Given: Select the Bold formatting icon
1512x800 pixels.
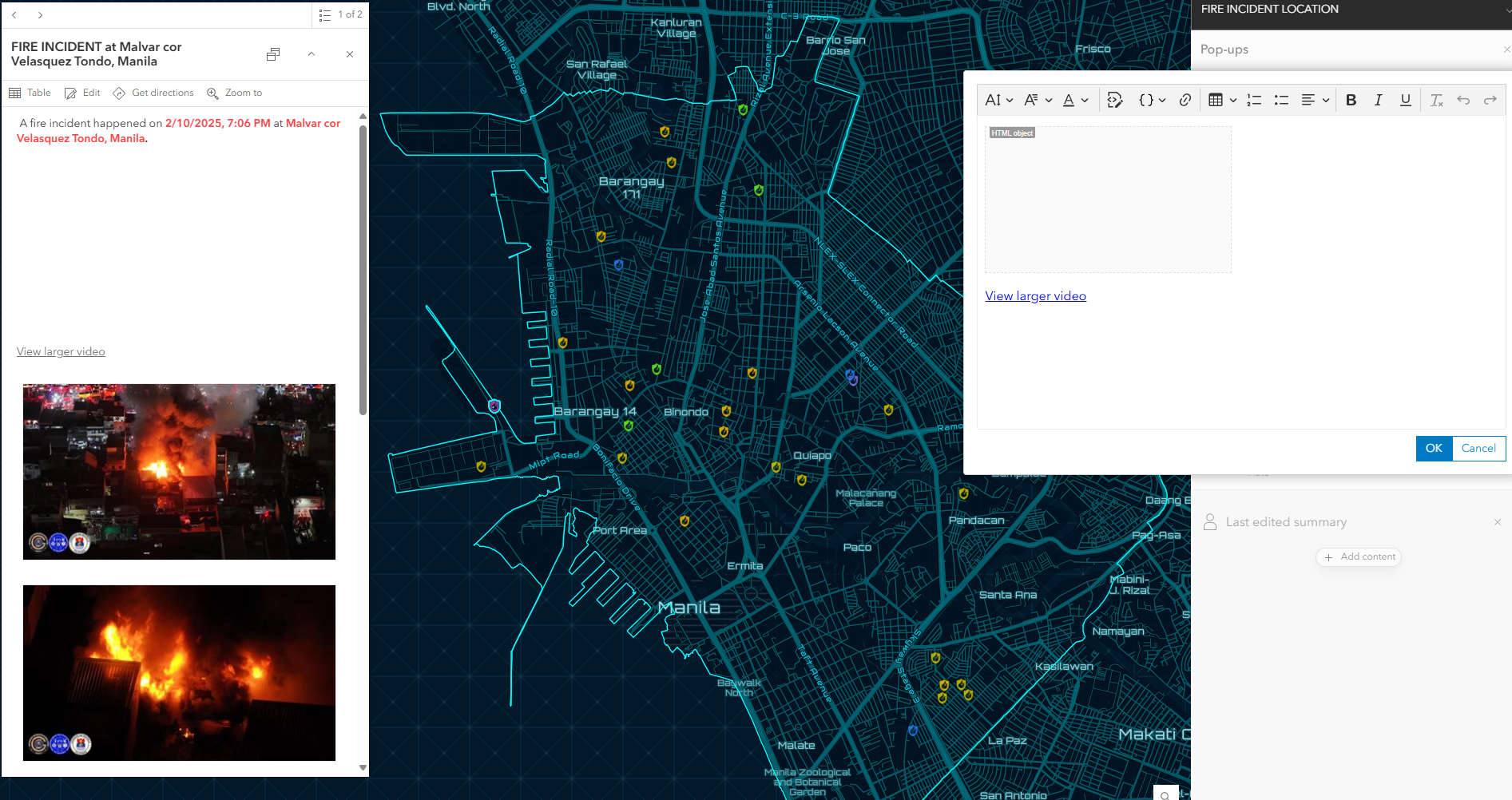Looking at the screenshot, I should point(1351,100).
